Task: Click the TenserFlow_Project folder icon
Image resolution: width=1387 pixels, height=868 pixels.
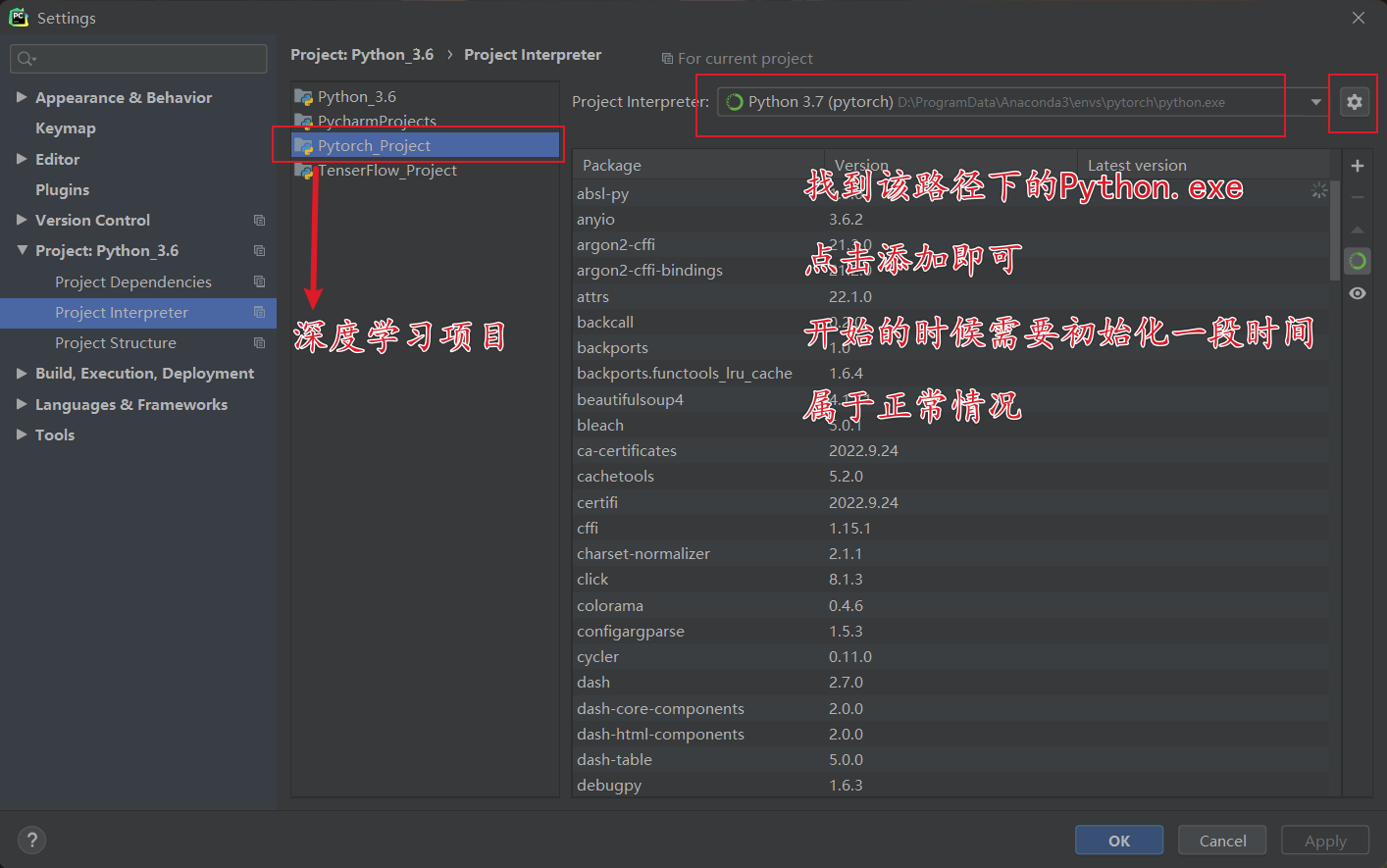Action: pyautogui.click(x=304, y=171)
